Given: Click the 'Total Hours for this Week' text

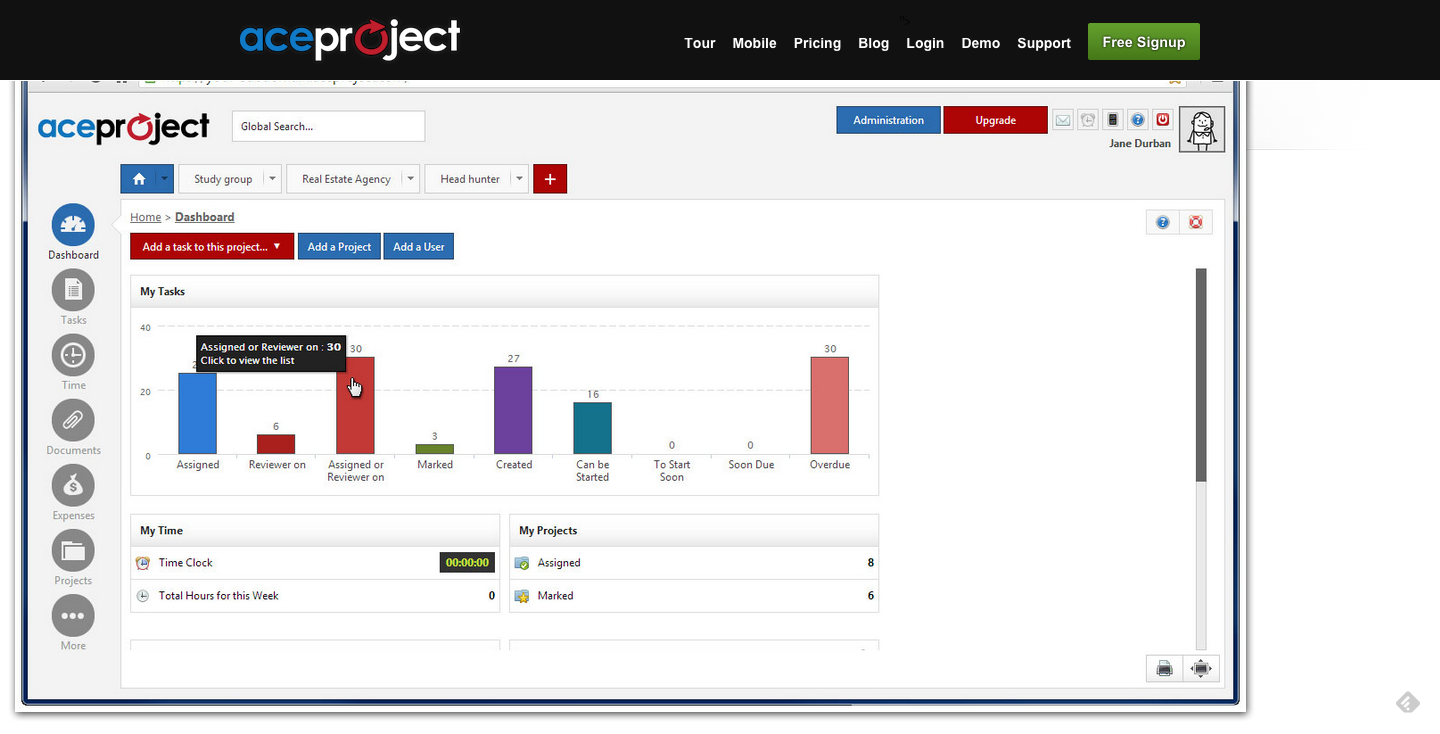Looking at the screenshot, I should (x=219, y=596).
